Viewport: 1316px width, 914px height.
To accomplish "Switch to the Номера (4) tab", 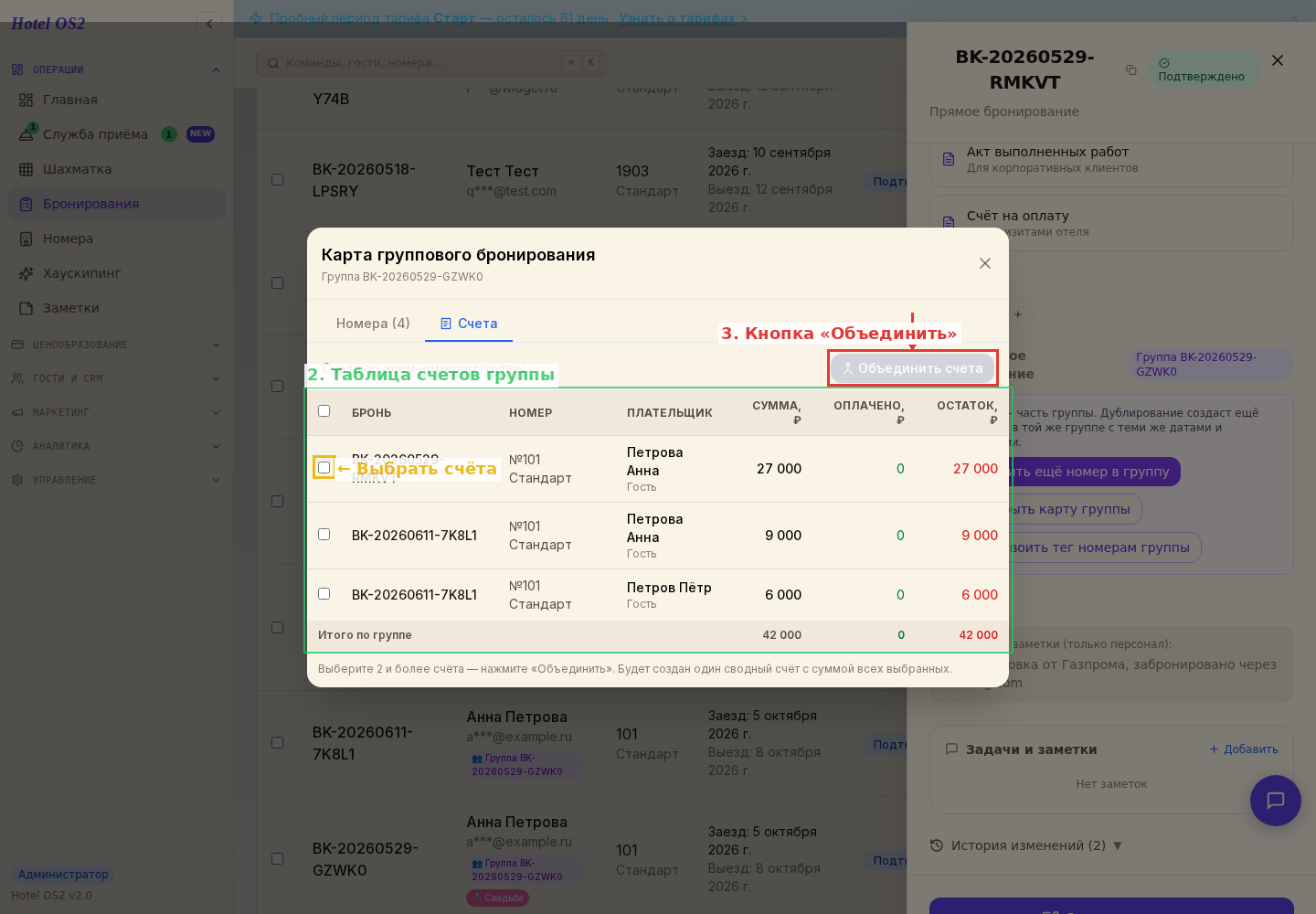I will click(x=373, y=324).
